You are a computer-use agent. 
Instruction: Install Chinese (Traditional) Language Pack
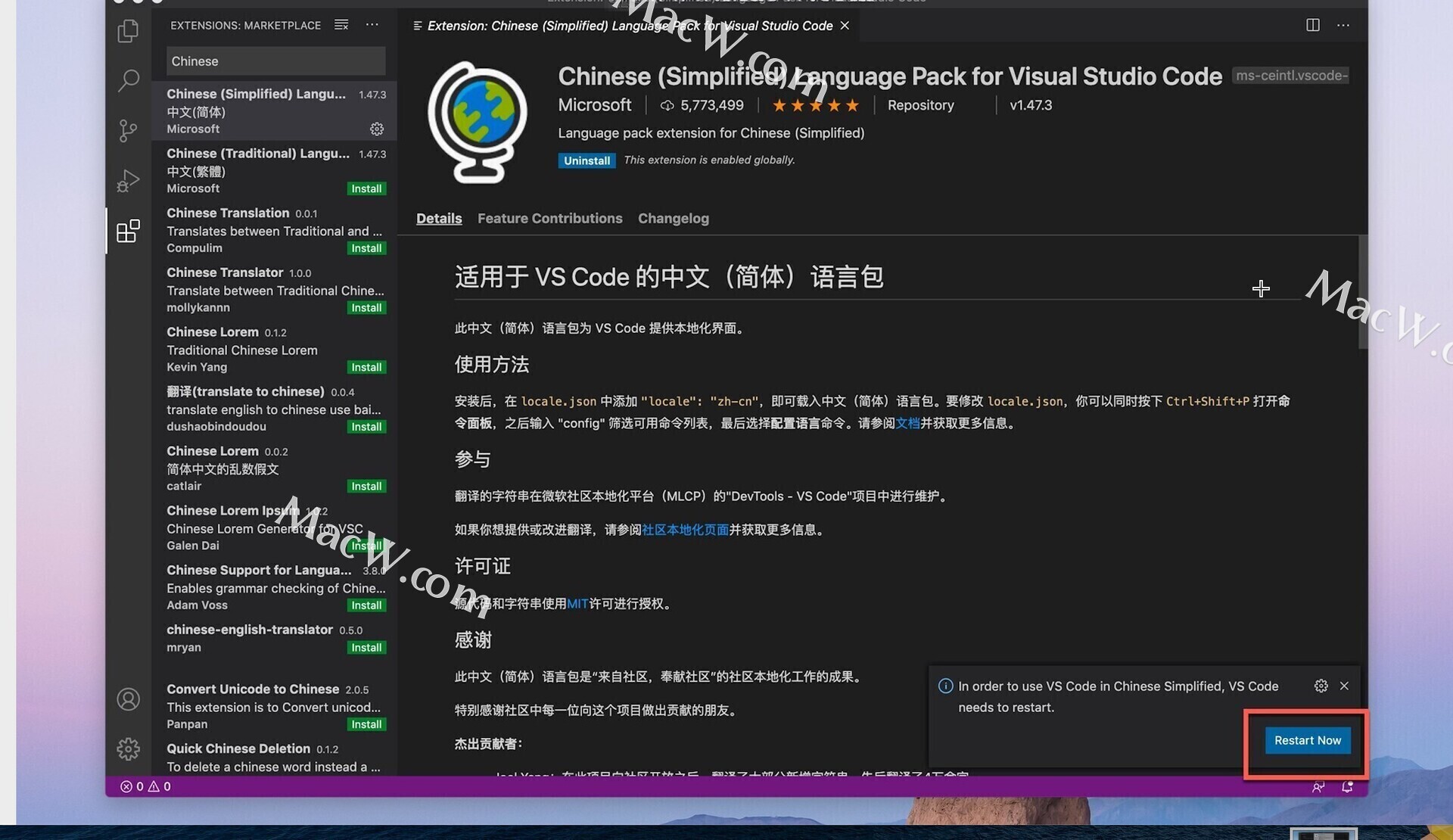(366, 188)
